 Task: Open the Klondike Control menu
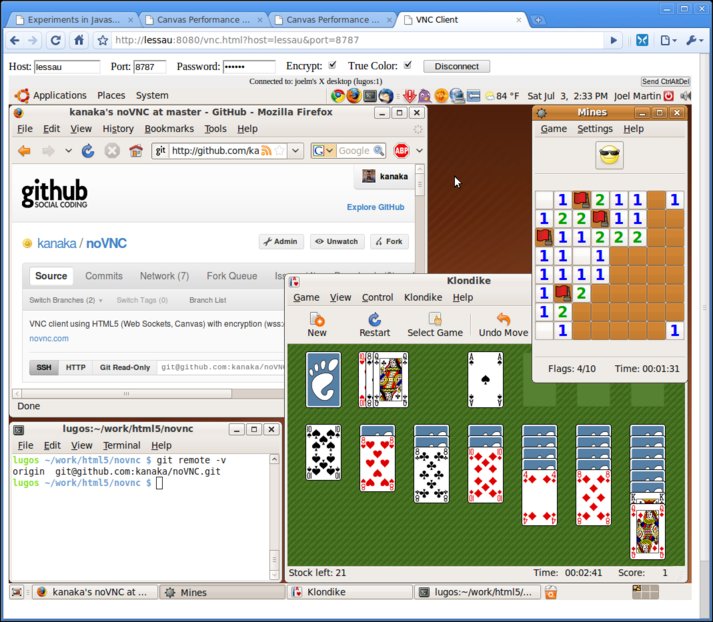click(x=377, y=297)
